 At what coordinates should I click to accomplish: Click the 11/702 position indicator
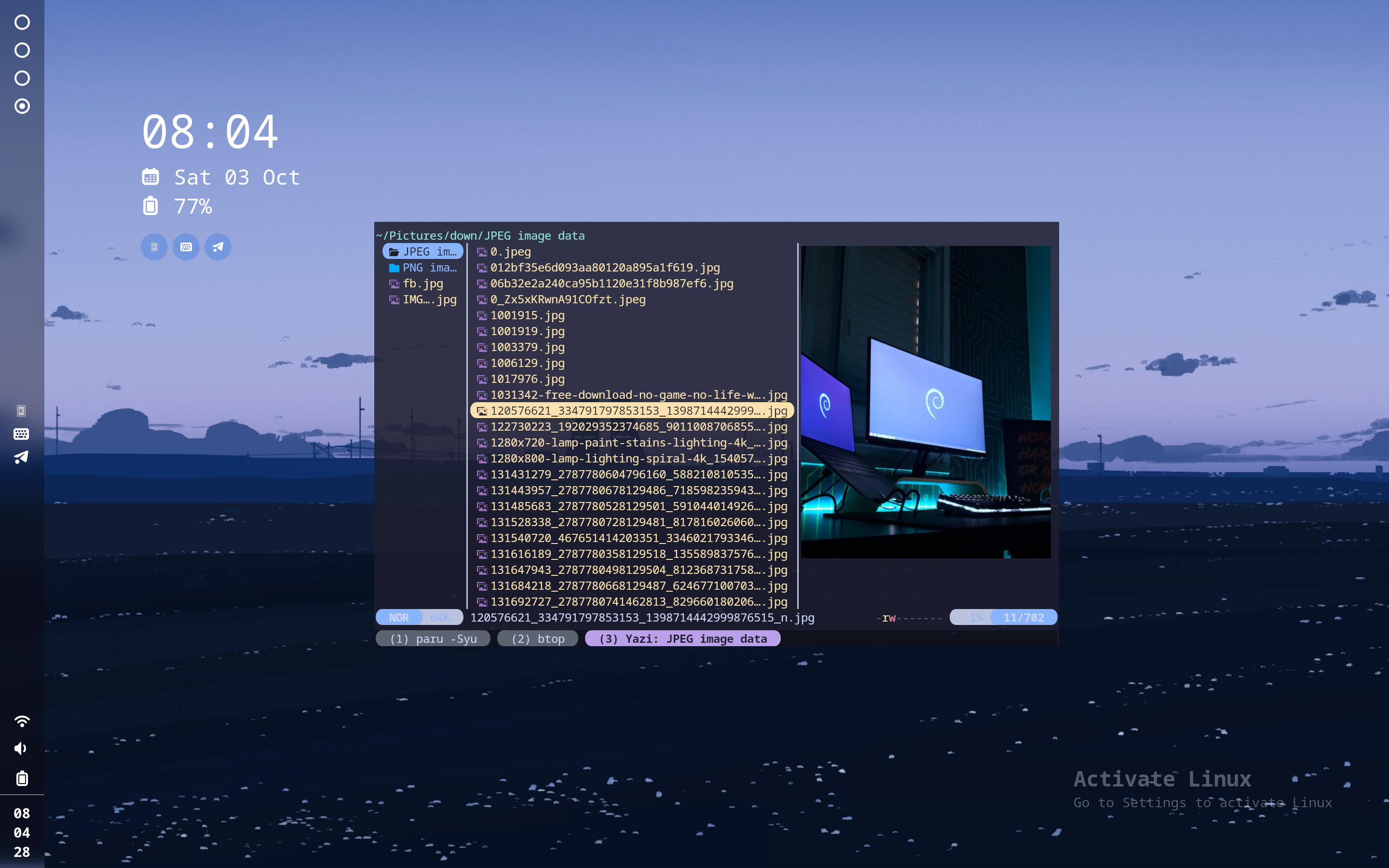coord(1023,618)
